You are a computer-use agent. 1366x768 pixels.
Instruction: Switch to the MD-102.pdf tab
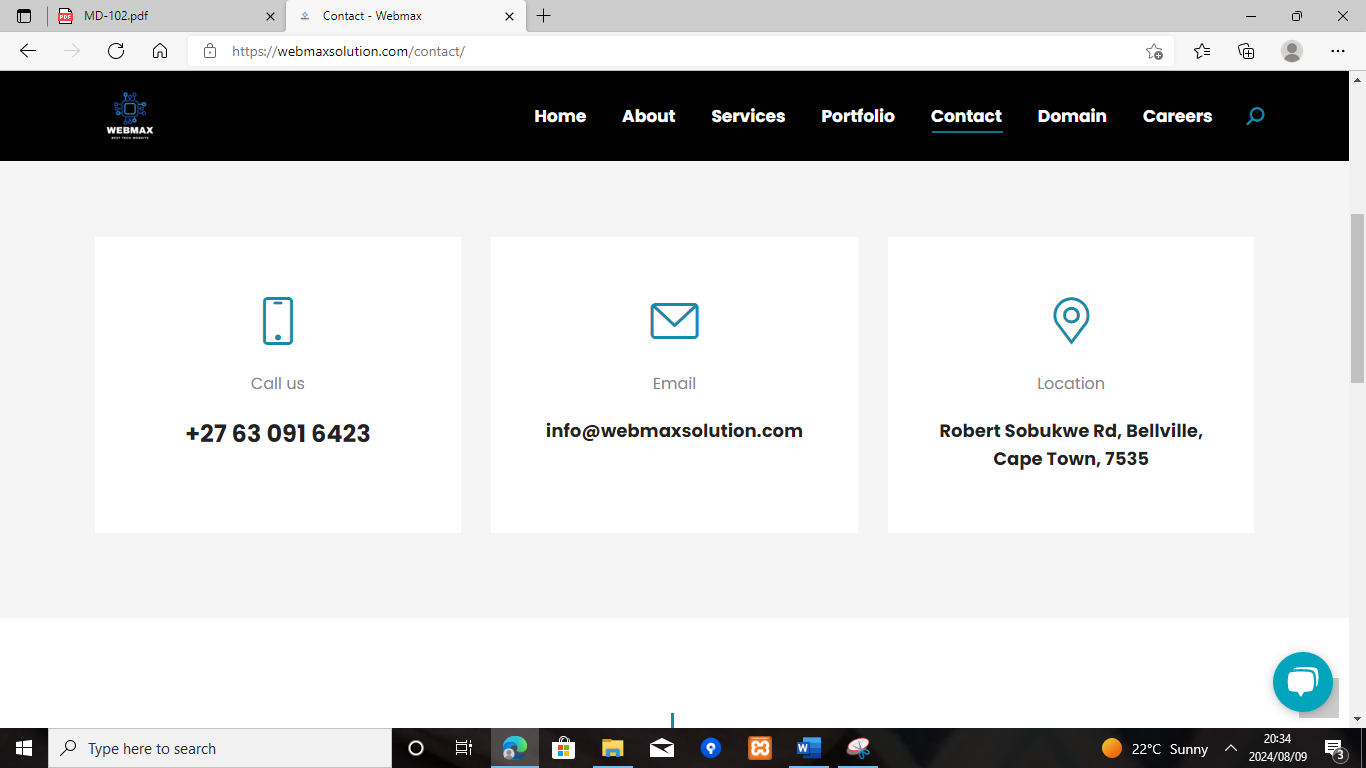point(166,16)
